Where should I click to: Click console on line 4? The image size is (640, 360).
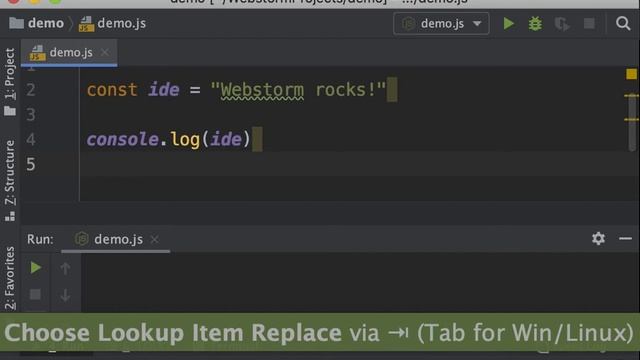coord(122,140)
